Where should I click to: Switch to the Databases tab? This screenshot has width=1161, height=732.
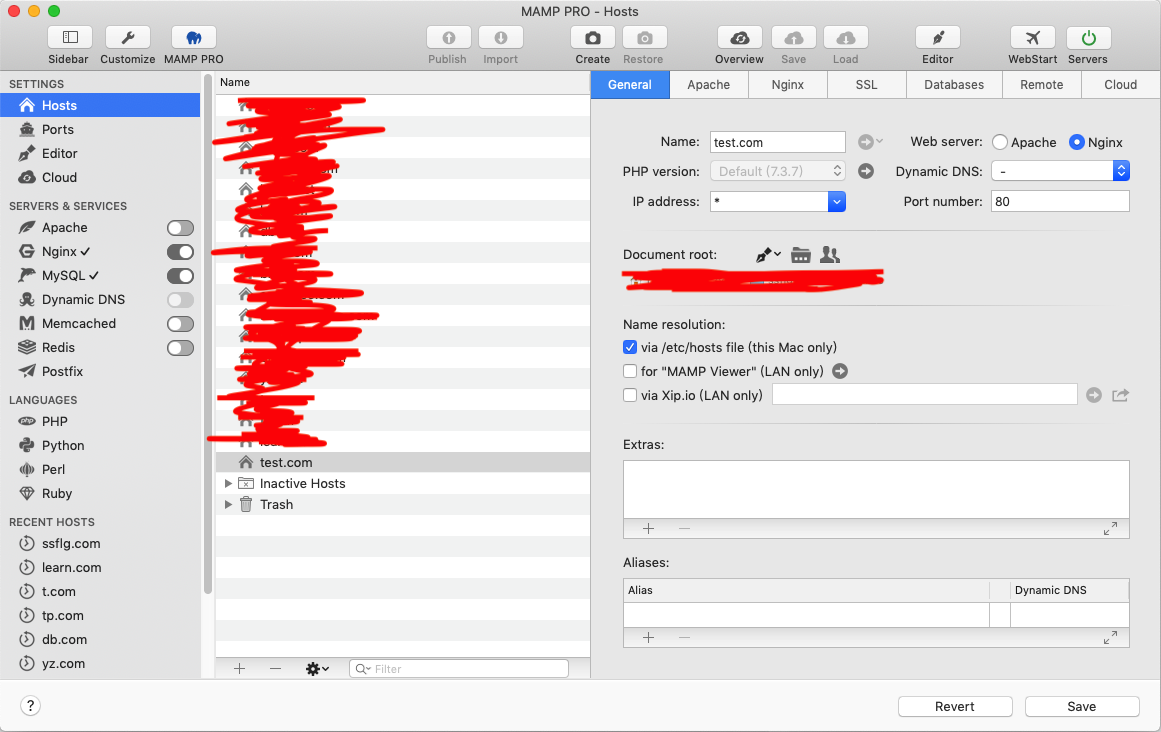click(x=954, y=84)
